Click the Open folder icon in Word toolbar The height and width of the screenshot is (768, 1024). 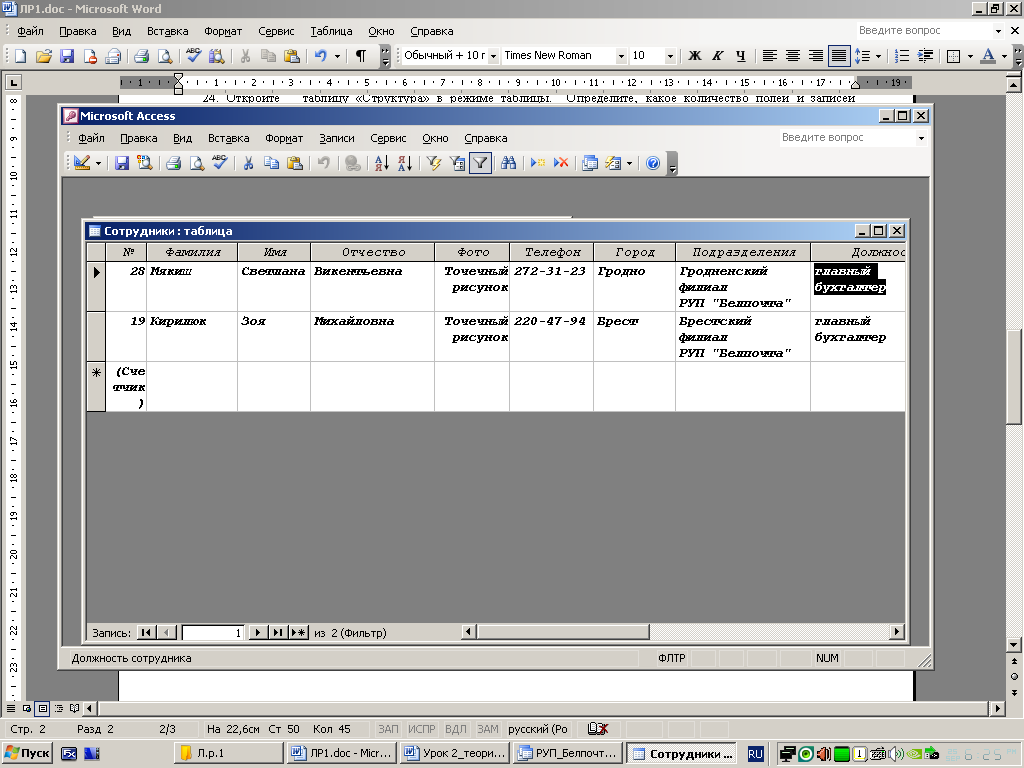click(44, 56)
